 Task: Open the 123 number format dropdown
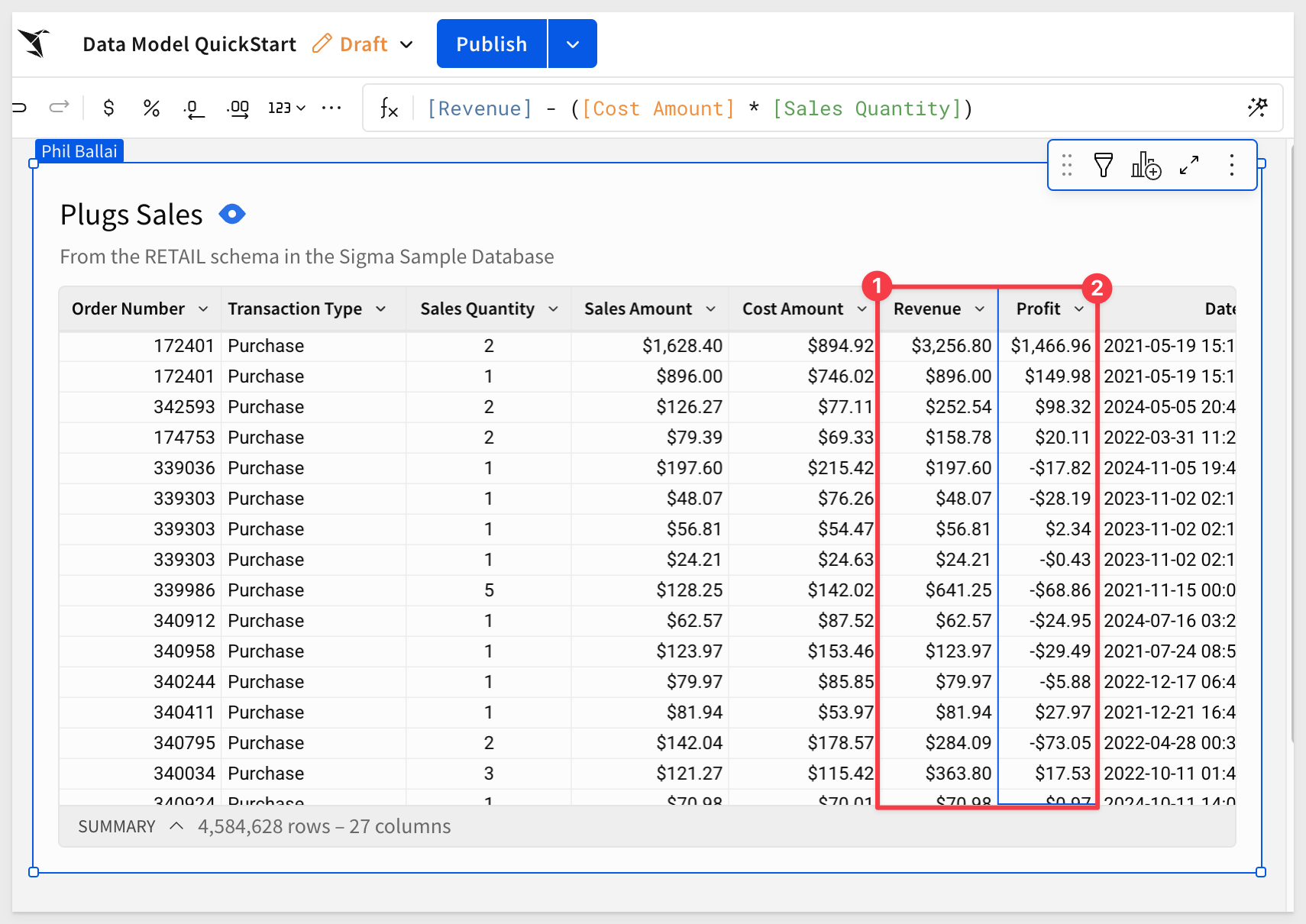coord(286,108)
